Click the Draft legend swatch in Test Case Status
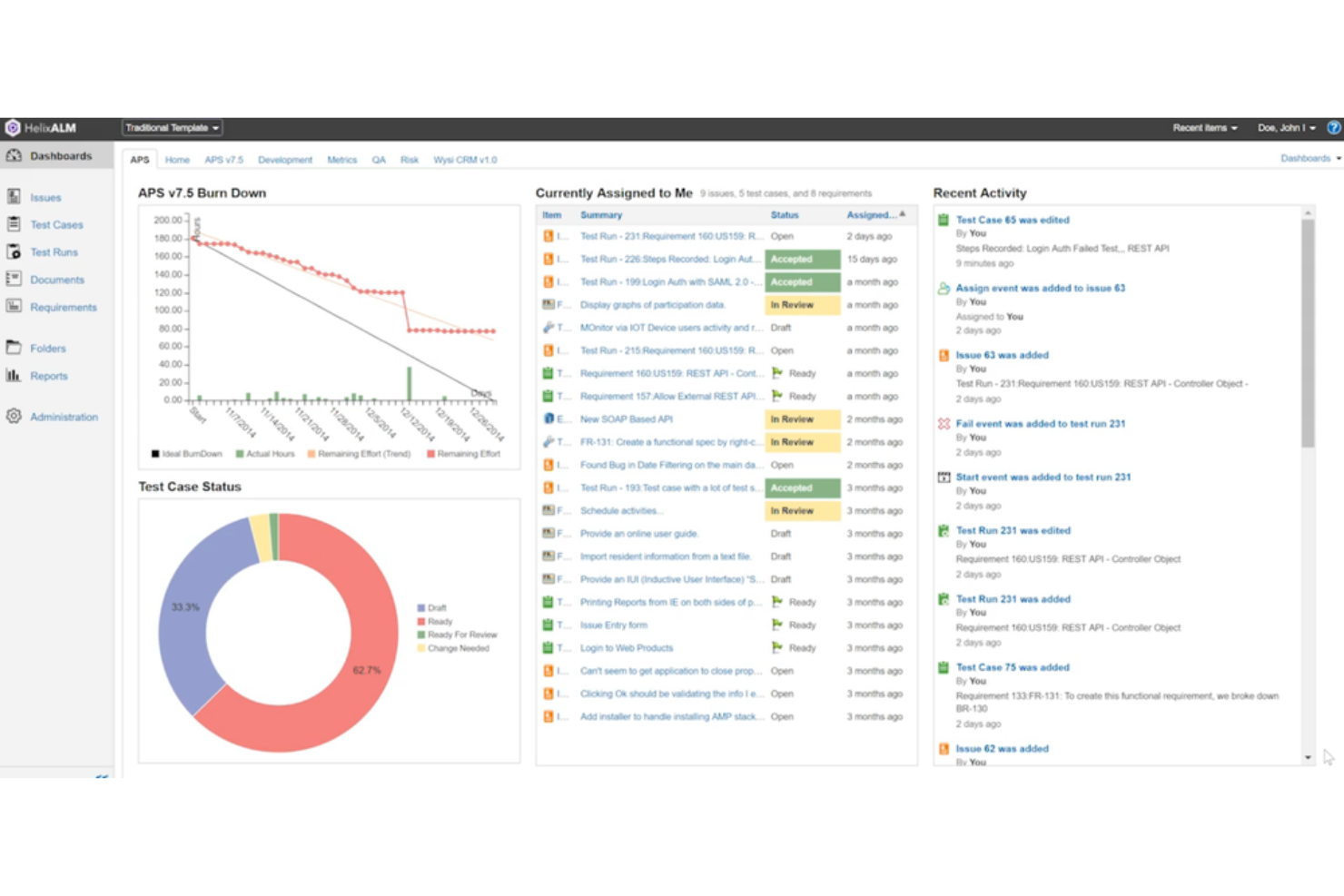This screenshot has width=1344, height=896. [421, 608]
